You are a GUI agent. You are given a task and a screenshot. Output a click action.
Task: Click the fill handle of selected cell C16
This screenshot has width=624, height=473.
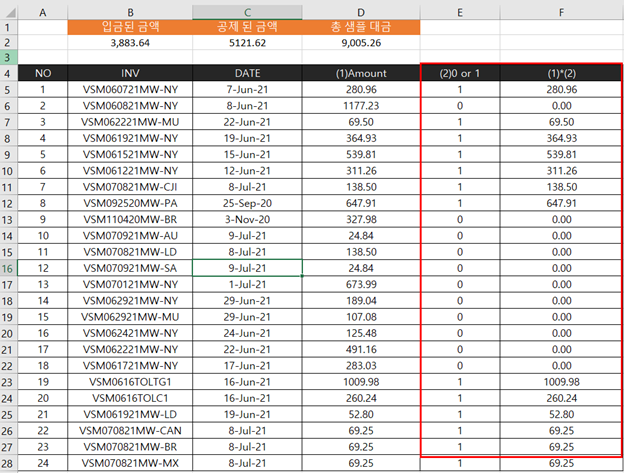coord(302,276)
